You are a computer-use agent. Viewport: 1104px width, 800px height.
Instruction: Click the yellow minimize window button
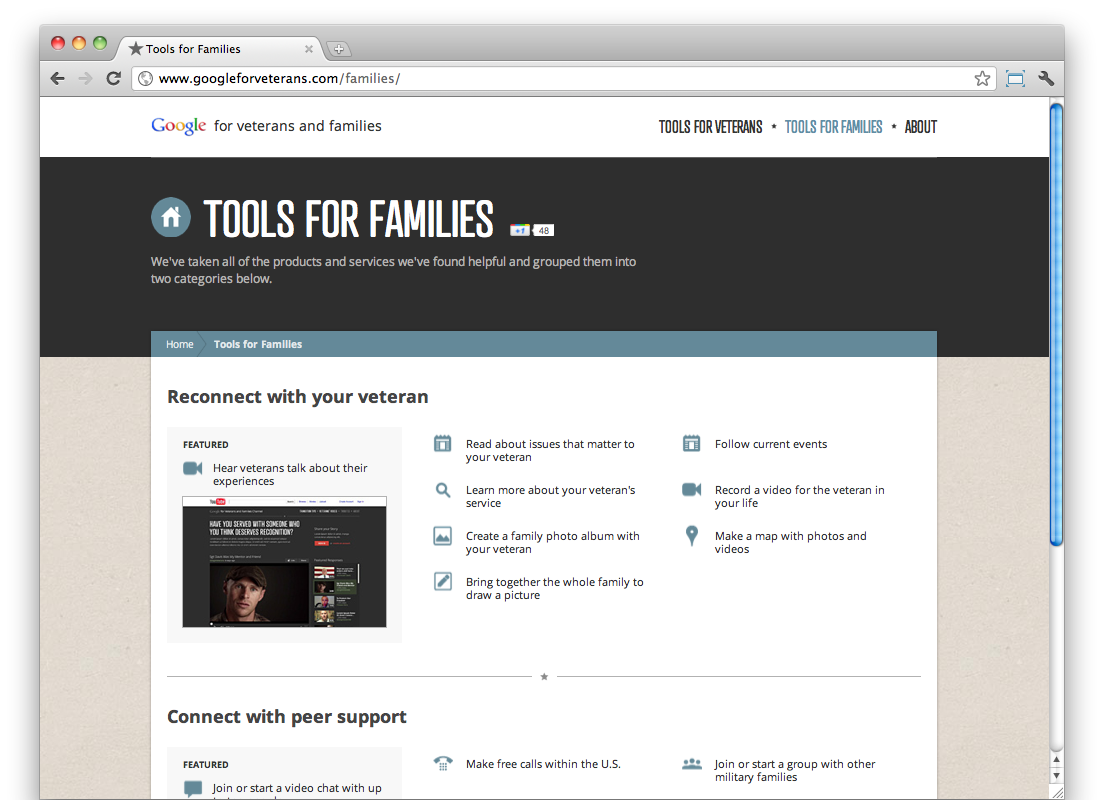tap(79, 43)
